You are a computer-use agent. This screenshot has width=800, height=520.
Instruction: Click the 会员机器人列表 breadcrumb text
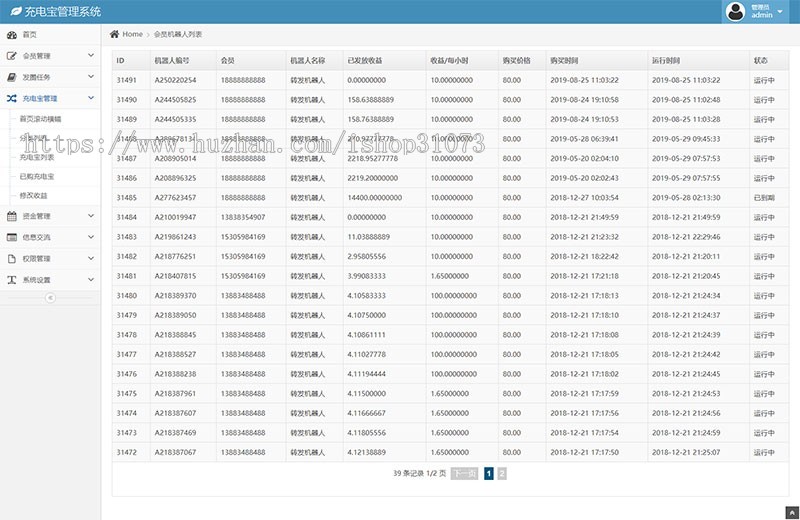coord(178,34)
